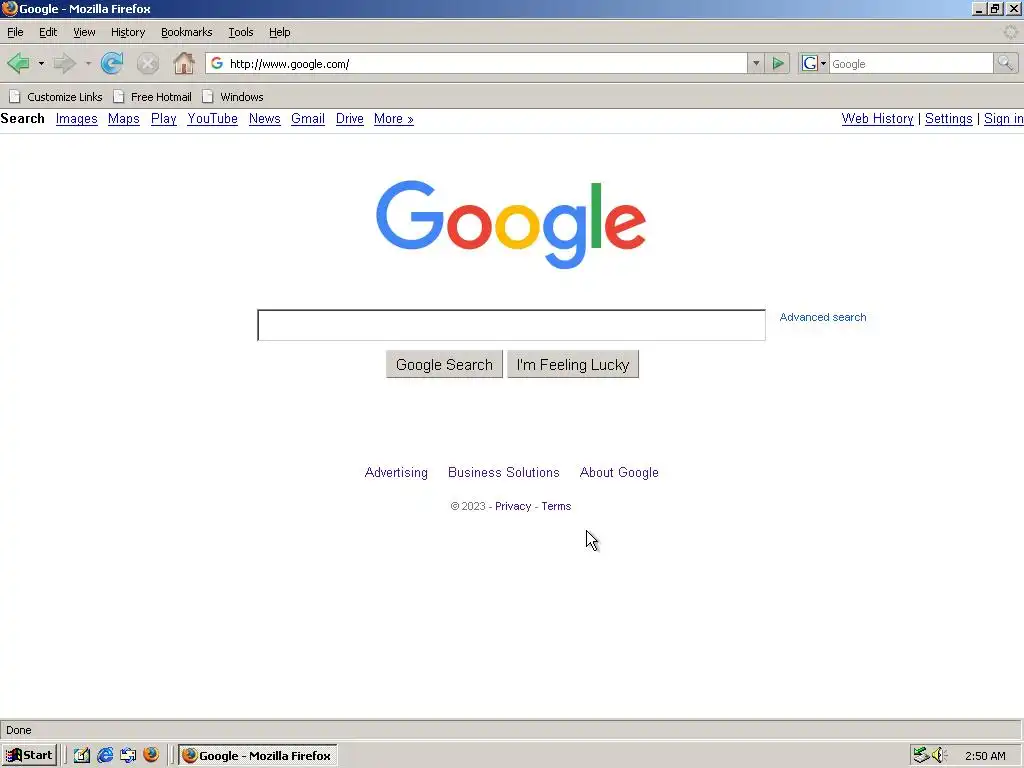Image resolution: width=1024 pixels, height=768 pixels.
Task: Open the News link
Action: (x=264, y=119)
